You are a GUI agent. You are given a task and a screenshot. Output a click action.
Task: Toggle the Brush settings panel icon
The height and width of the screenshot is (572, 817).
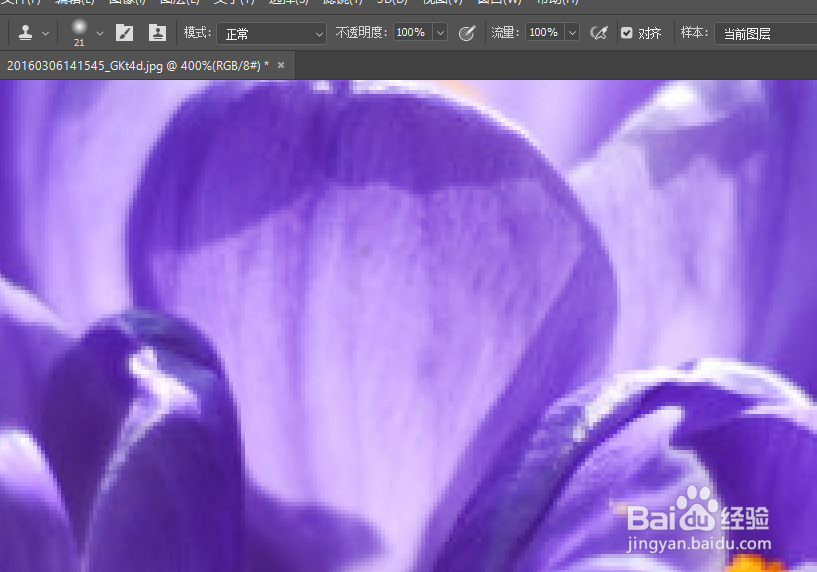124,33
